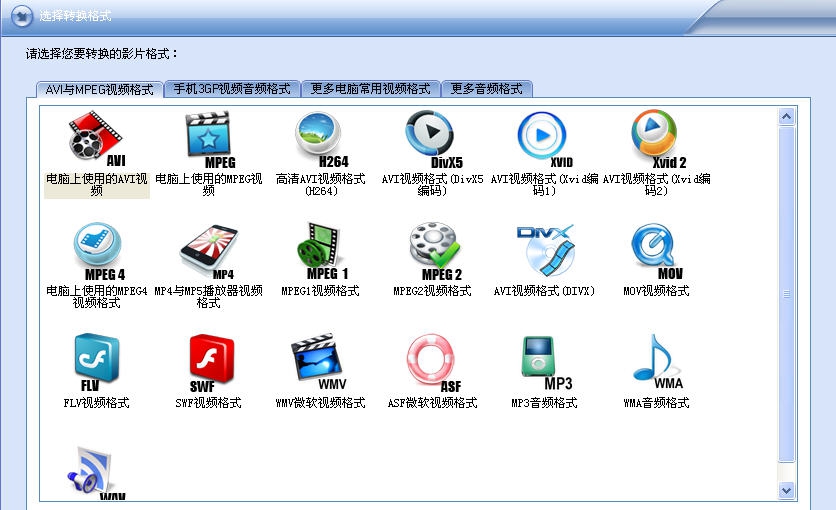Click the label AVI视频格式(Xvid编码1)
Viewport: 836px width, 510px height.
coord(544,184)
